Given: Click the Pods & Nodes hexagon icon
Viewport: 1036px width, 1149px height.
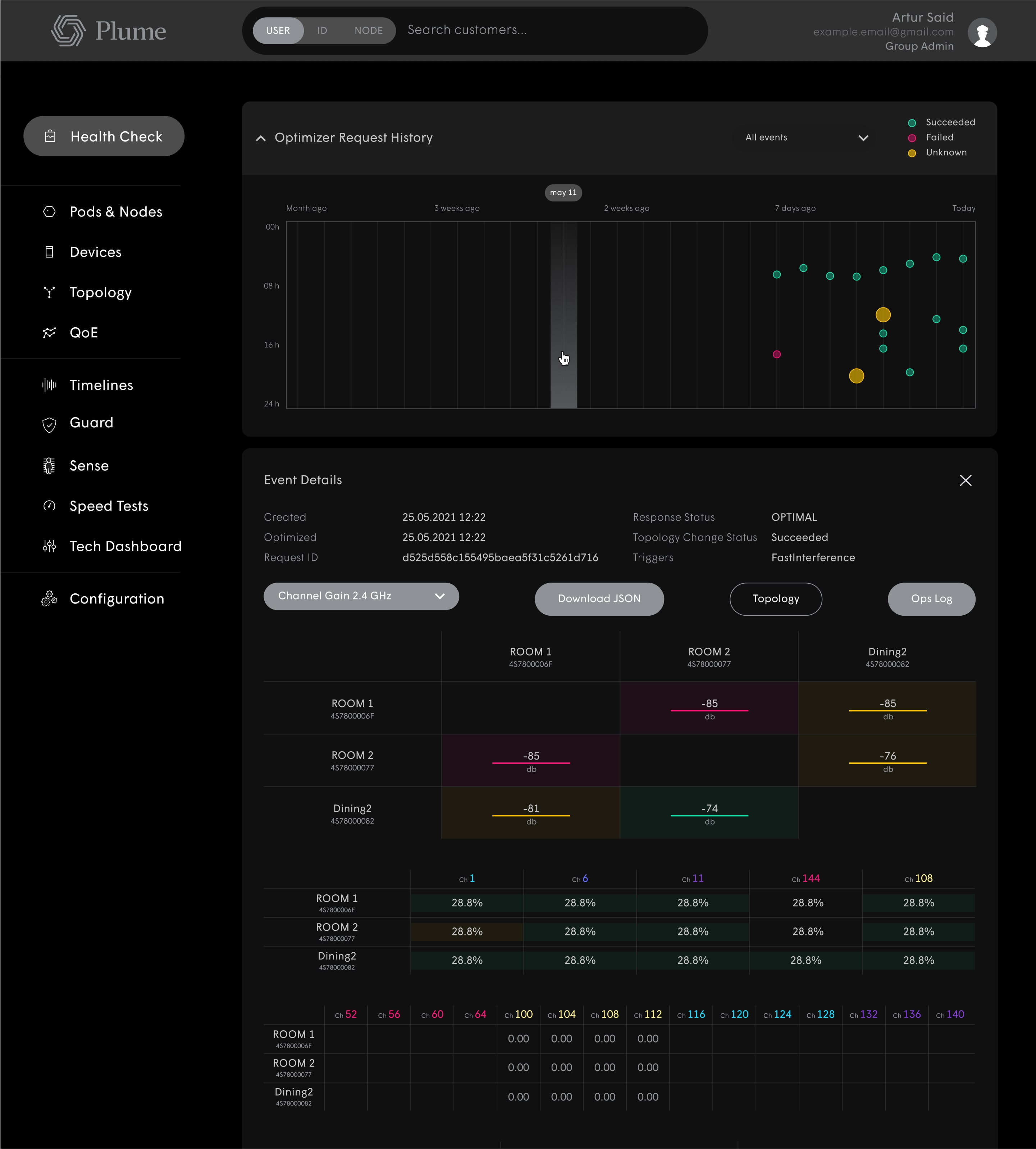Looking at the screenshot, I should [50, 212].
